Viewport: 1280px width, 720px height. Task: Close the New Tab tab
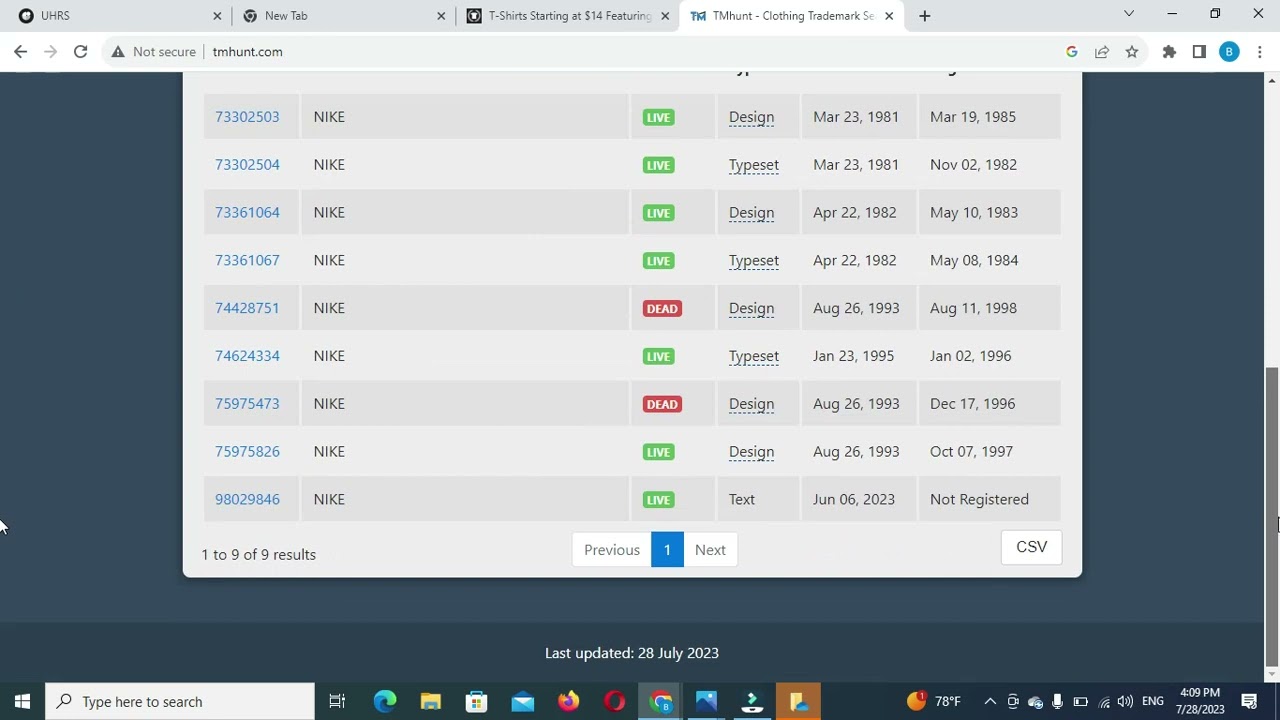pyautogui.click(x=442, y=16)
